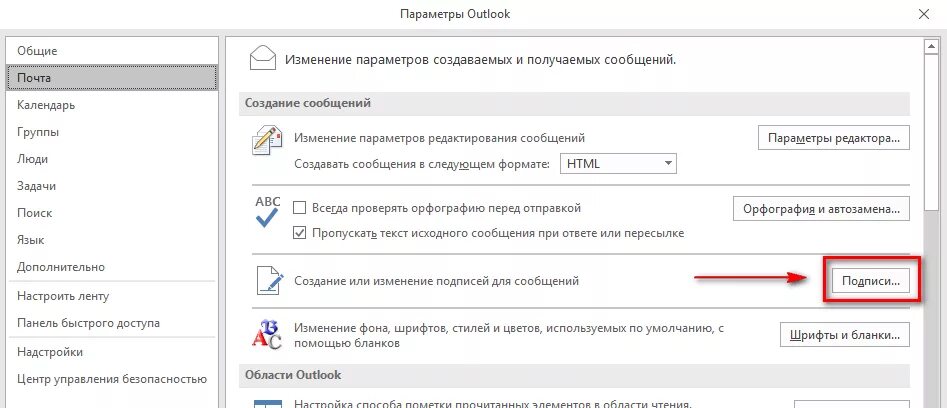
Task: Open the HTML message format dropdown
Action: point(618,164)
